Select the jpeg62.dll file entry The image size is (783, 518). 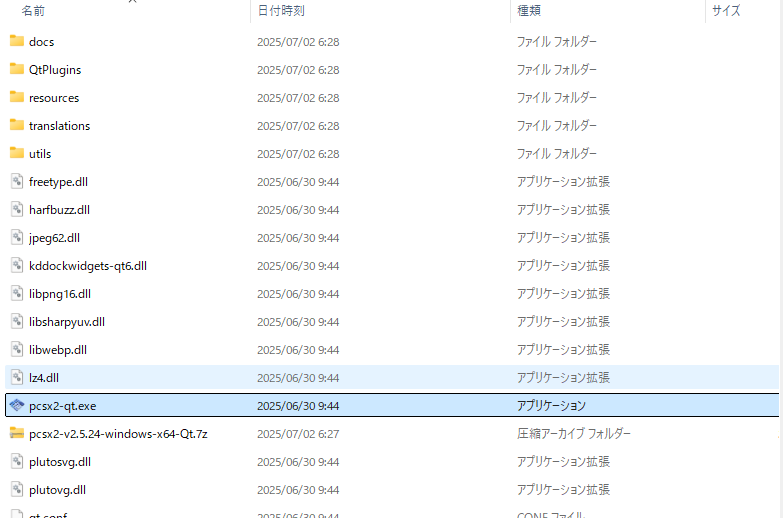pos(392,238)
